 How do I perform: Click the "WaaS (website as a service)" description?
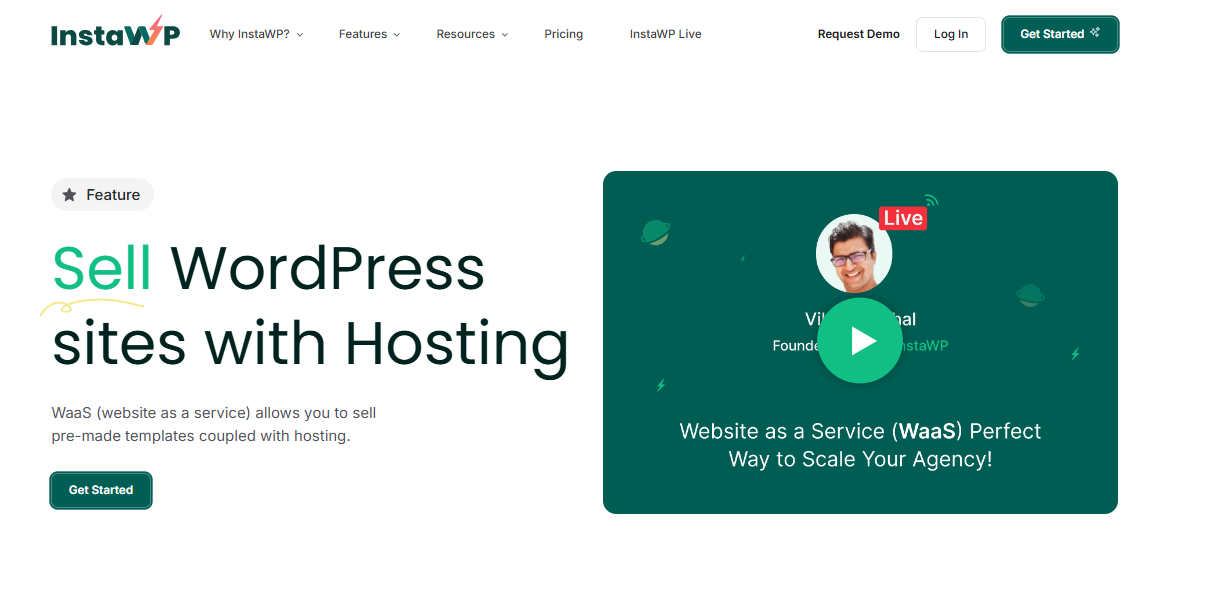(x=214, y=424)
